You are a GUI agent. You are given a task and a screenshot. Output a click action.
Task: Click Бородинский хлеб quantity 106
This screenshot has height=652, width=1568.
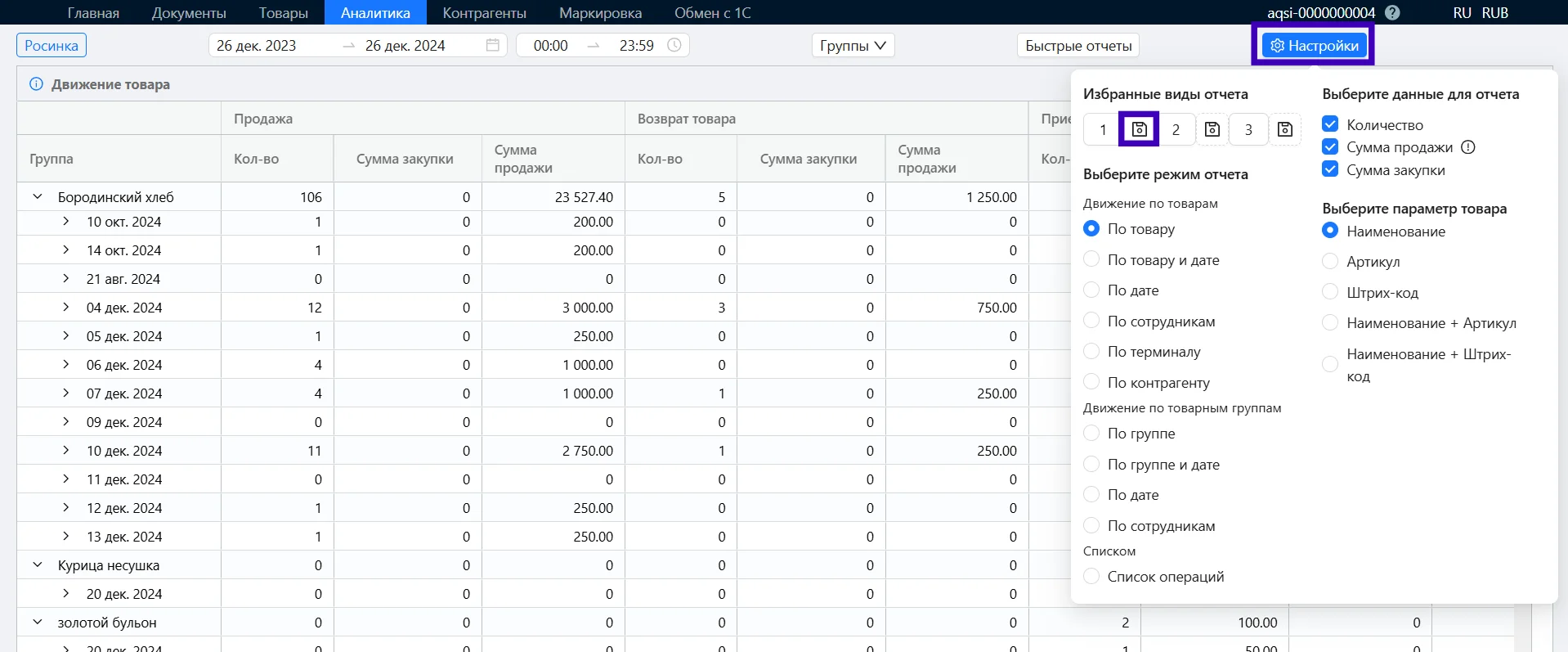[x=277, y=196]
